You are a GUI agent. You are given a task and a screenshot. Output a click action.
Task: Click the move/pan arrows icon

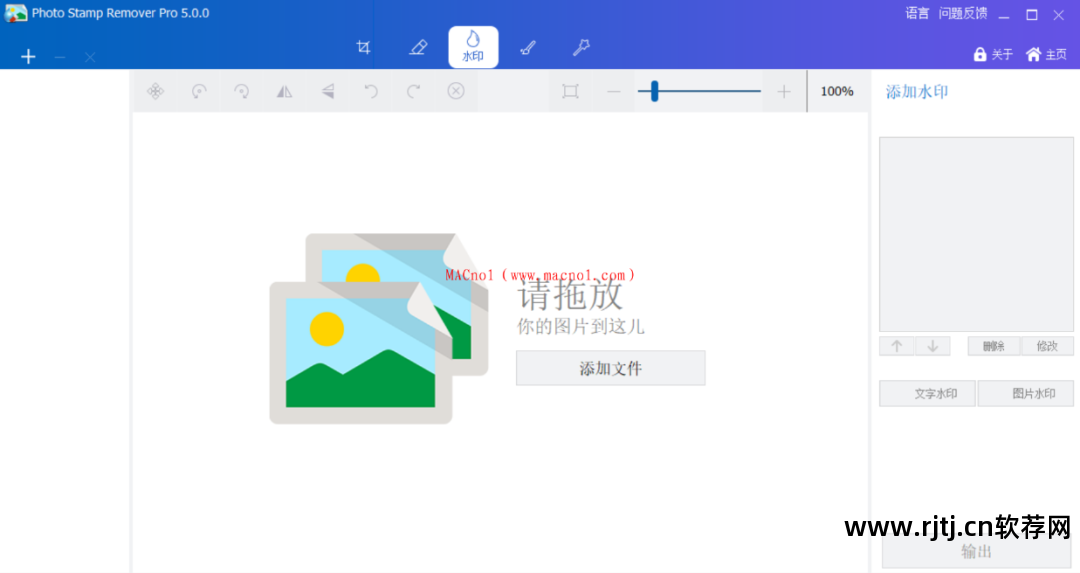point(156,91)
